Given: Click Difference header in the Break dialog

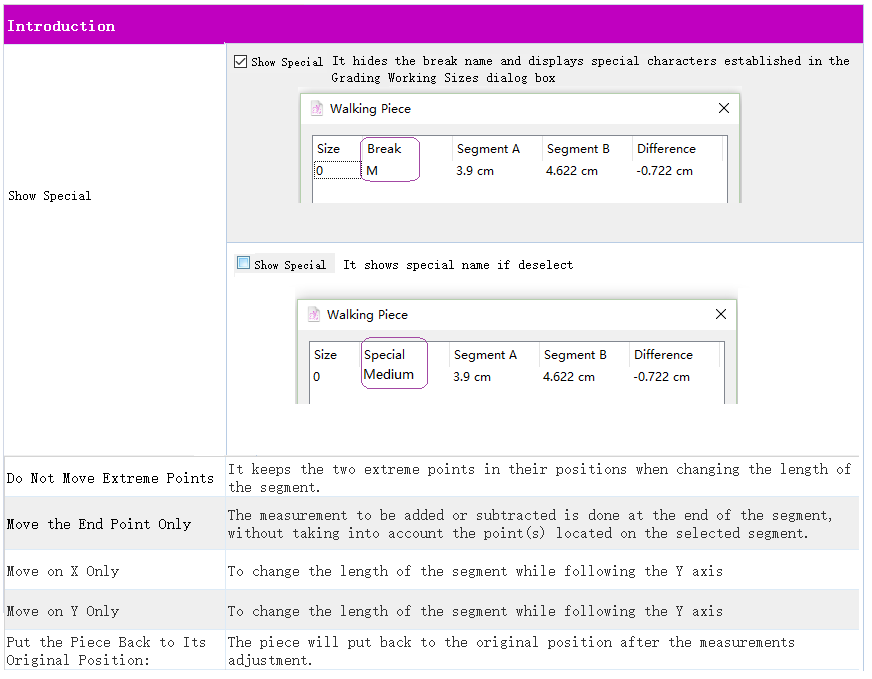Looking at the screenshot, I should tap(666, 149).
